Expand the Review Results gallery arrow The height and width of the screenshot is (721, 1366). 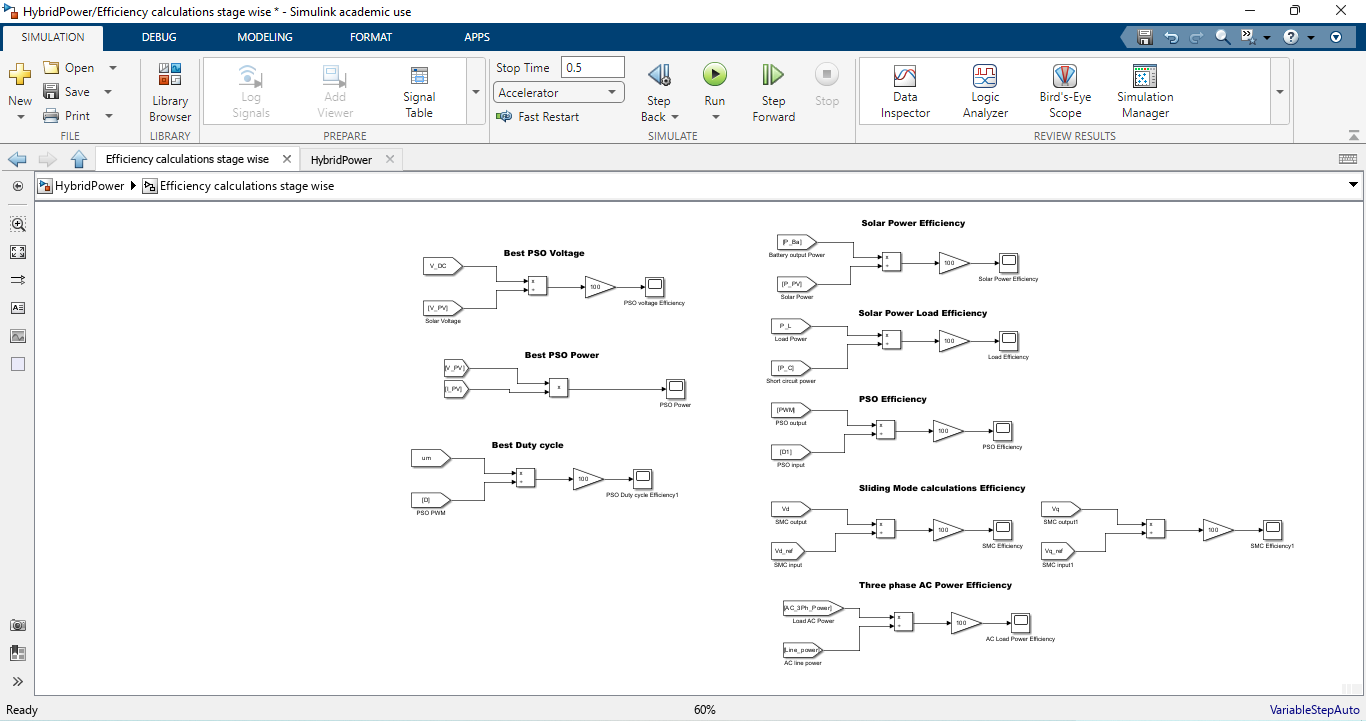(1280, 92)
